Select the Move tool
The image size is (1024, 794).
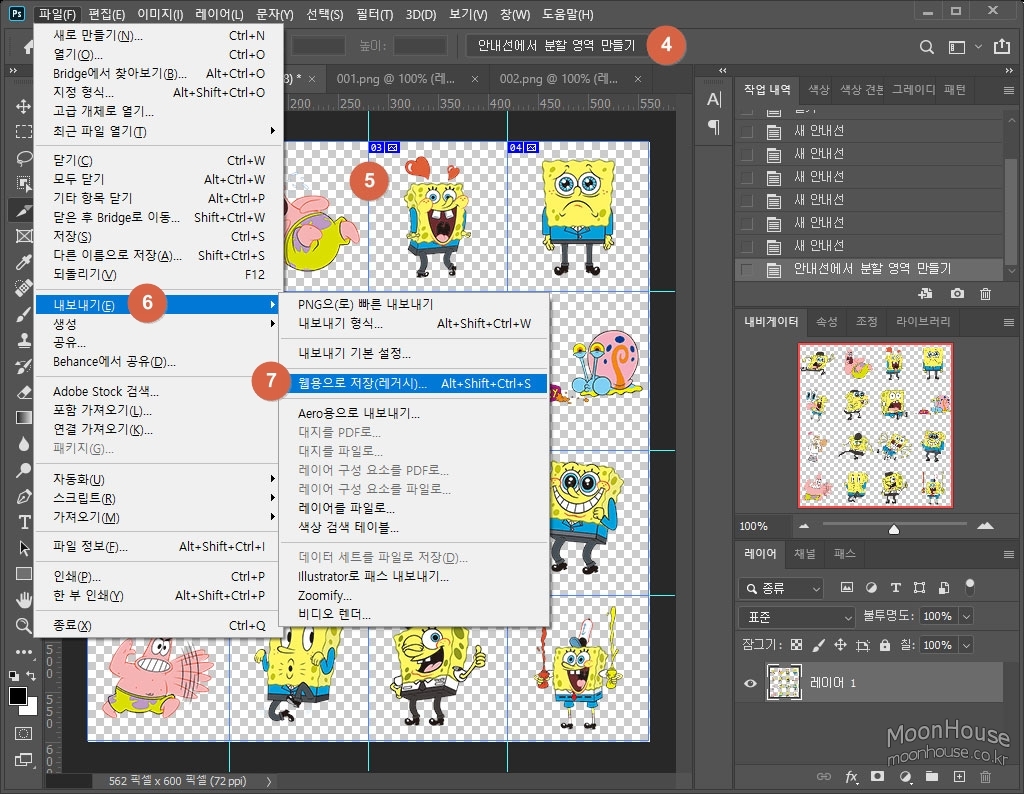point(24,106)
